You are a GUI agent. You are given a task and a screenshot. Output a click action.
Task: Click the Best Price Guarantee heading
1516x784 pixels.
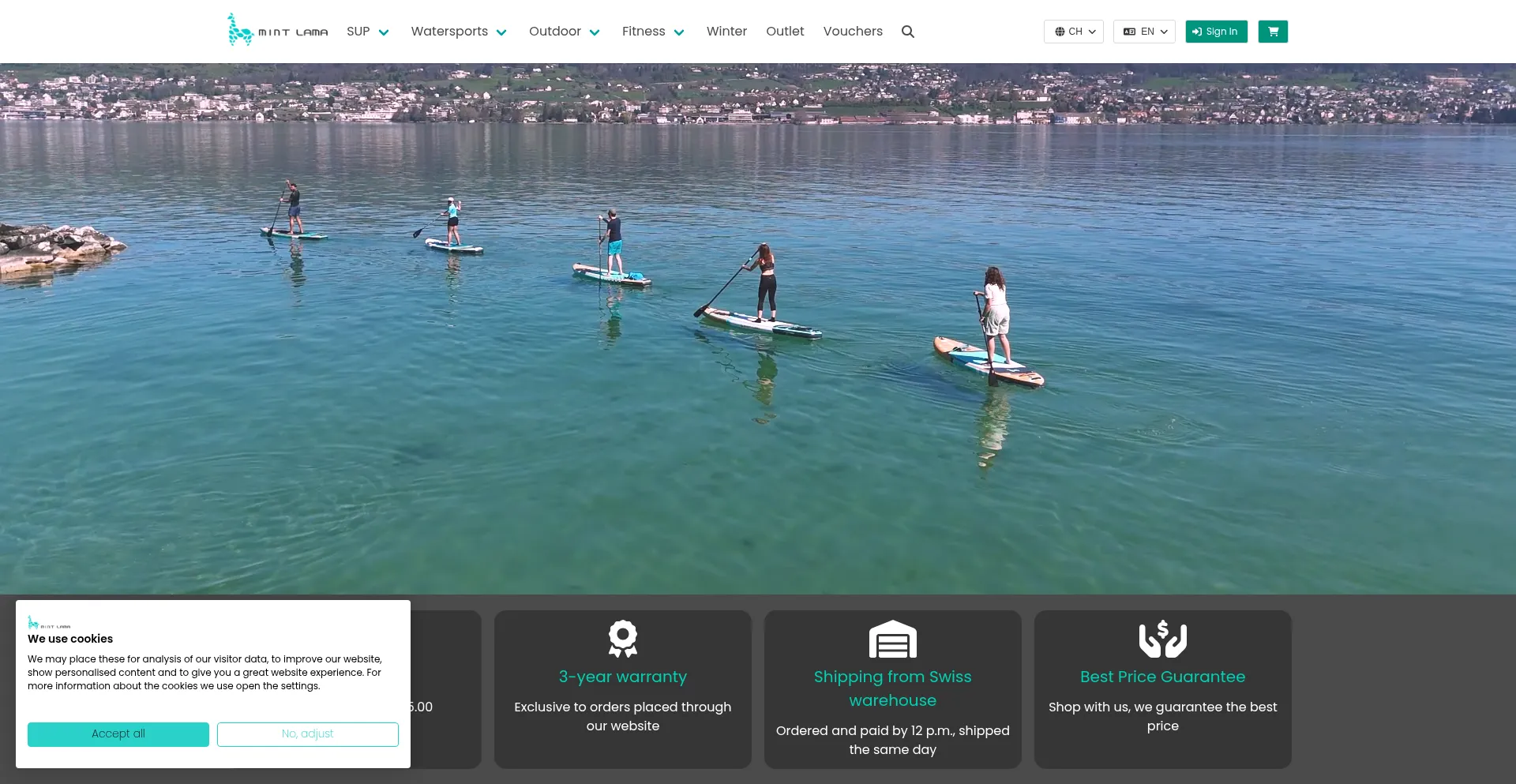(1163, 677)
